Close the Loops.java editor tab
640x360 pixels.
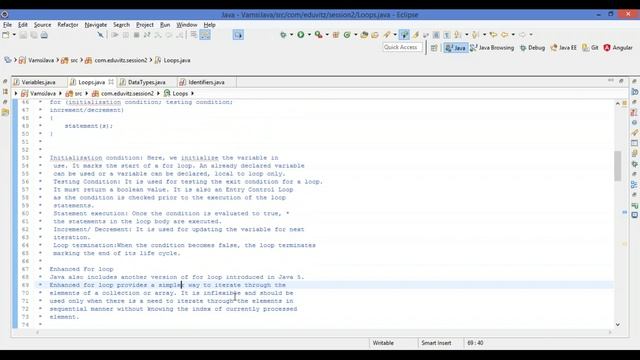pyautogui.click(x=111, y=82)
